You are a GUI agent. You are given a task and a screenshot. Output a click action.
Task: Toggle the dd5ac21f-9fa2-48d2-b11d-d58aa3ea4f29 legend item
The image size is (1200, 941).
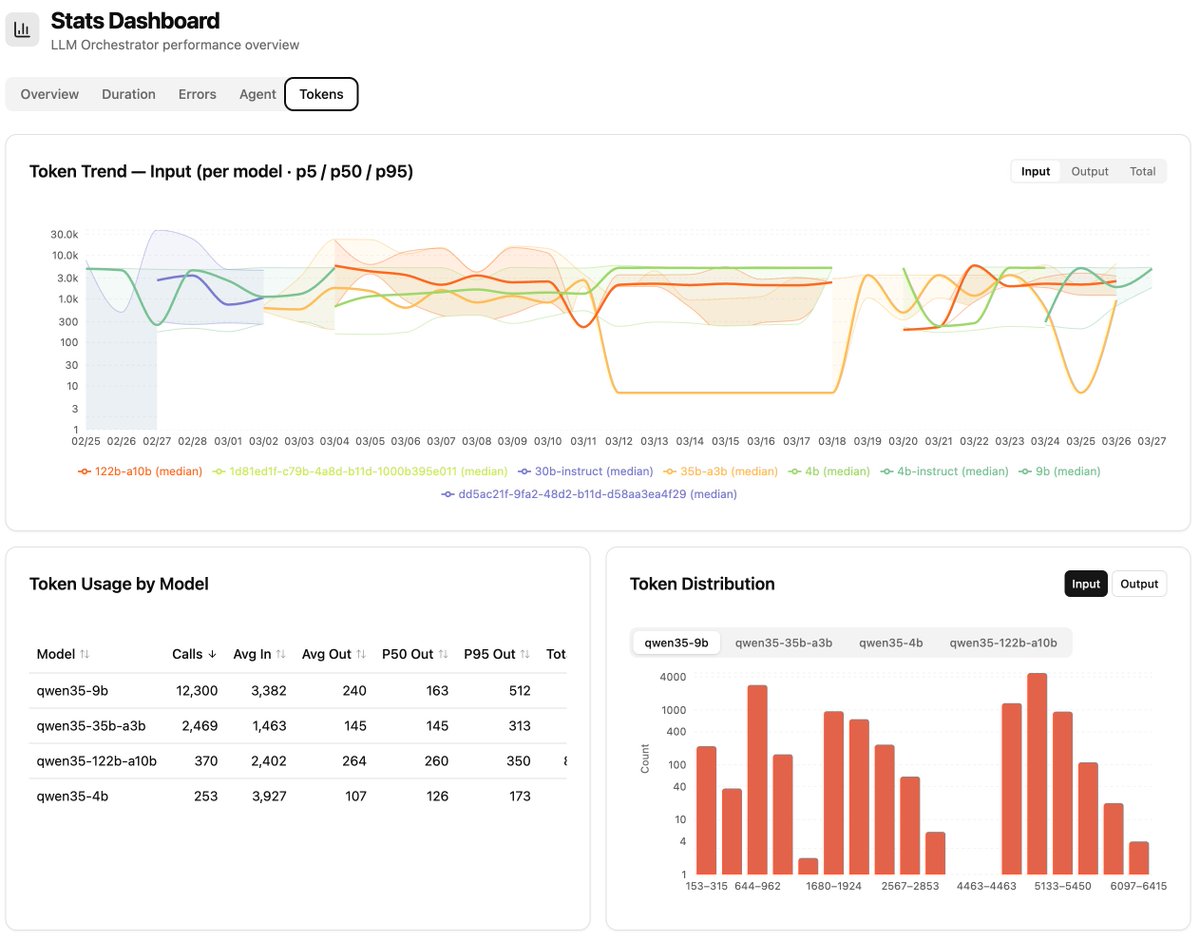590,494
